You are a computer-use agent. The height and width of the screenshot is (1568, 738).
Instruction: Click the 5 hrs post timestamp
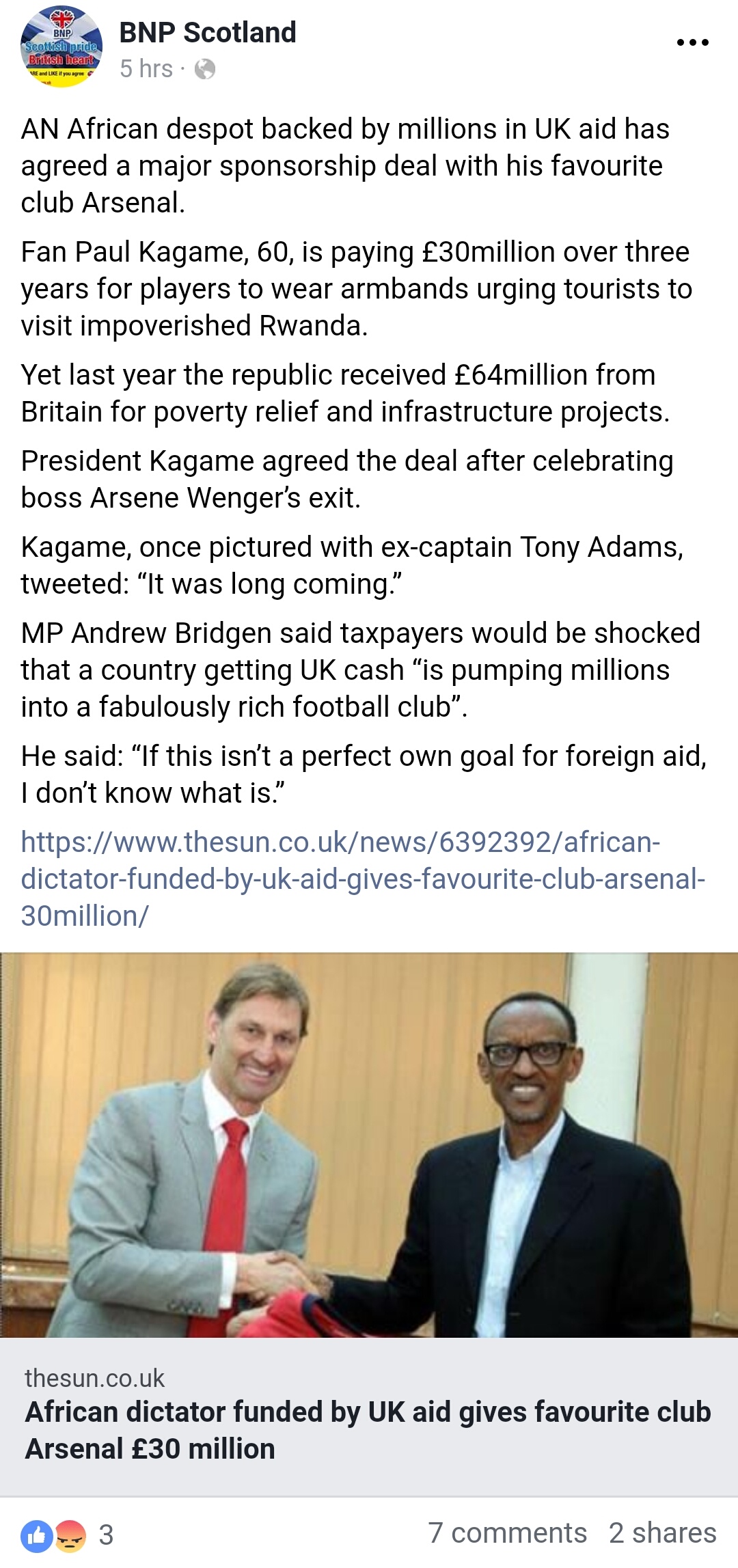(x=146, y=69)
